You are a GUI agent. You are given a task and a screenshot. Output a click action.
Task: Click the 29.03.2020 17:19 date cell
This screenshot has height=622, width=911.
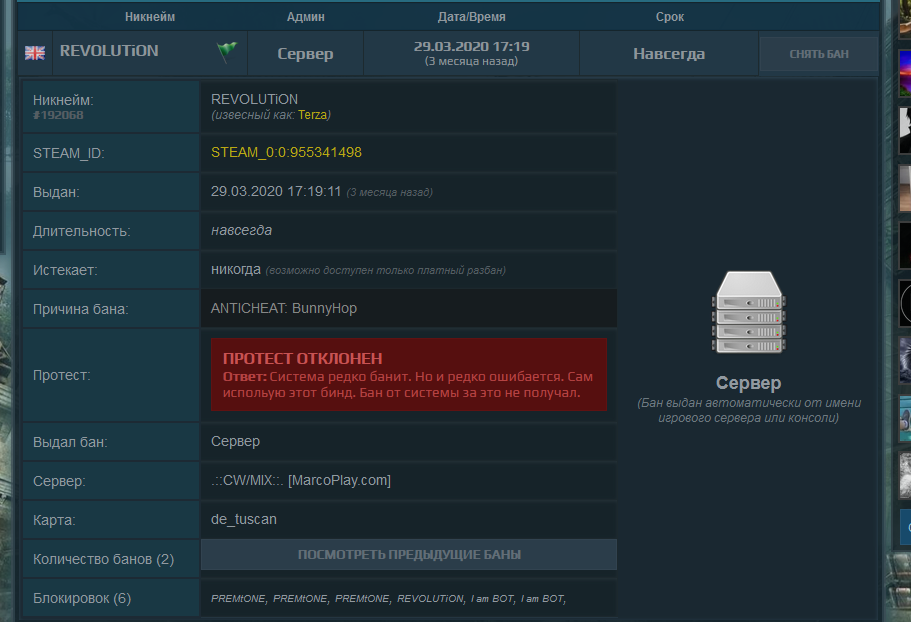471,53
